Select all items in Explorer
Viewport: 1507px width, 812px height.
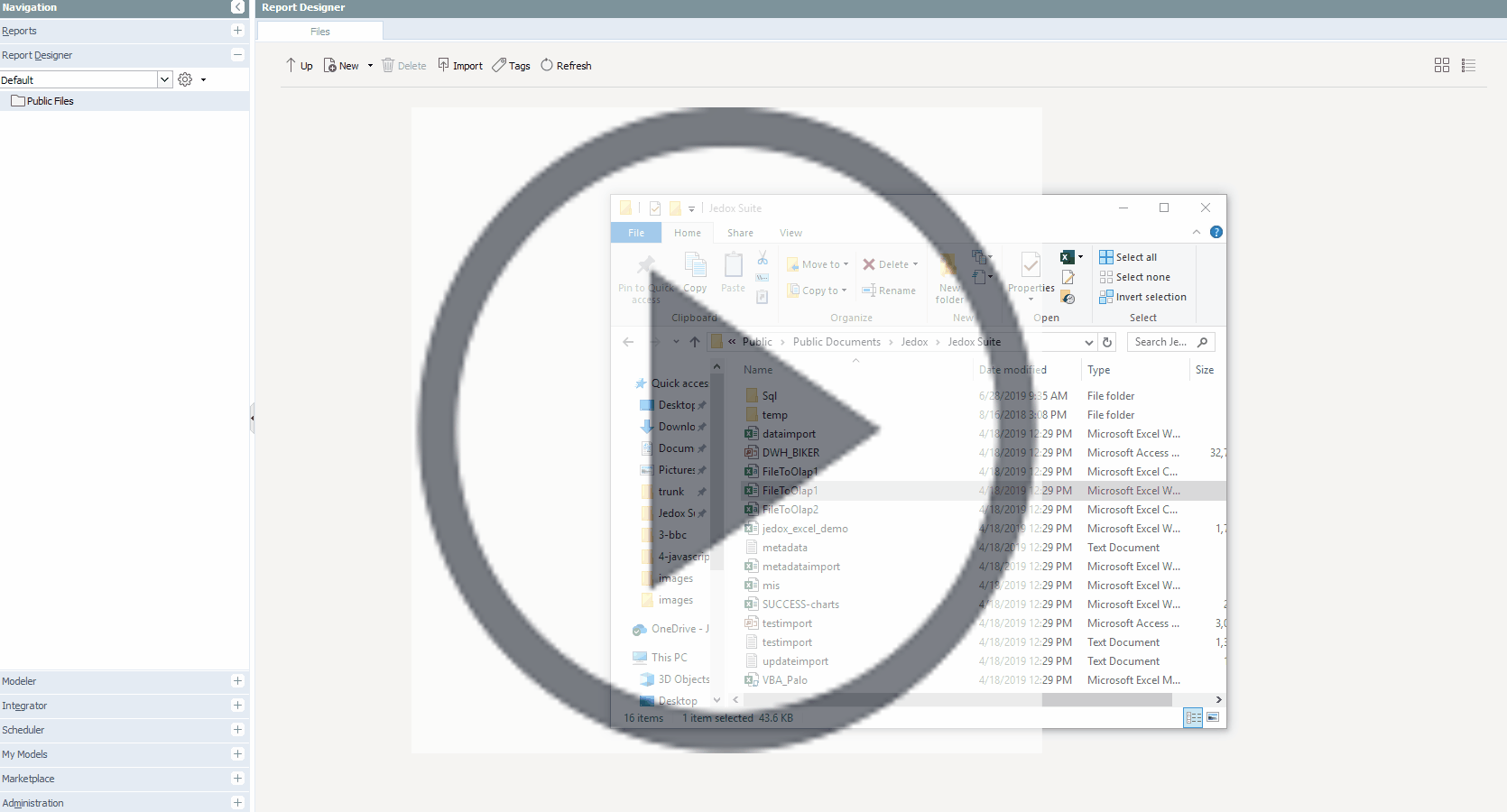1128,256
